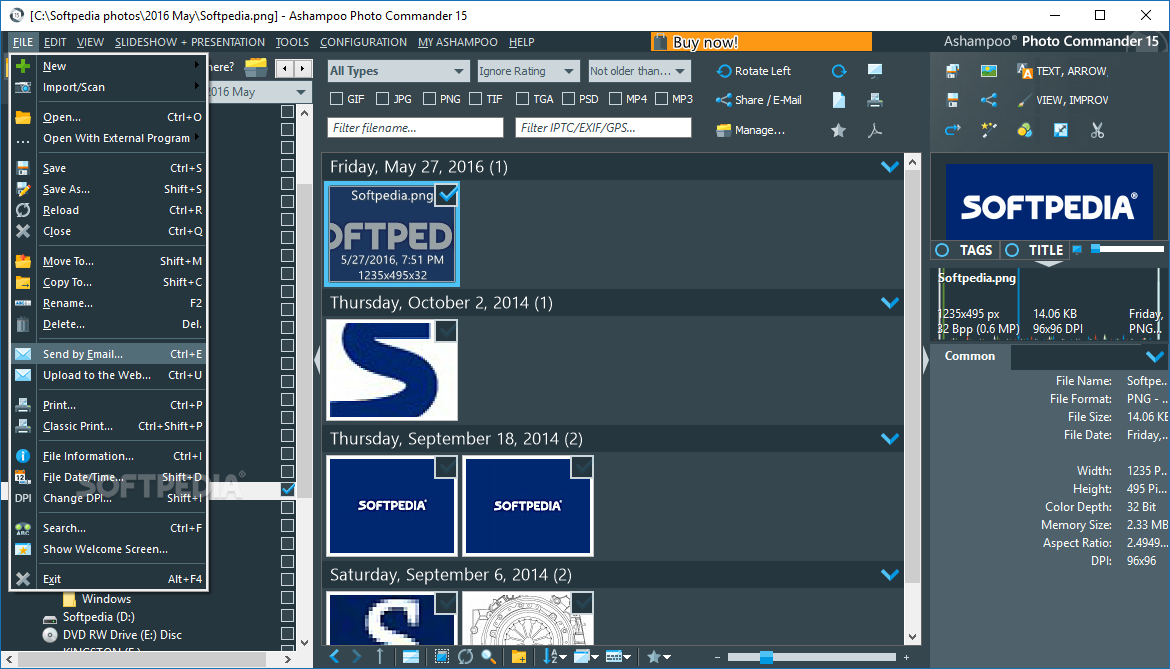Screen dimensions: 1170x669
Task: Click the yellow folder icon in left panel header
Action: click(255, 67)
